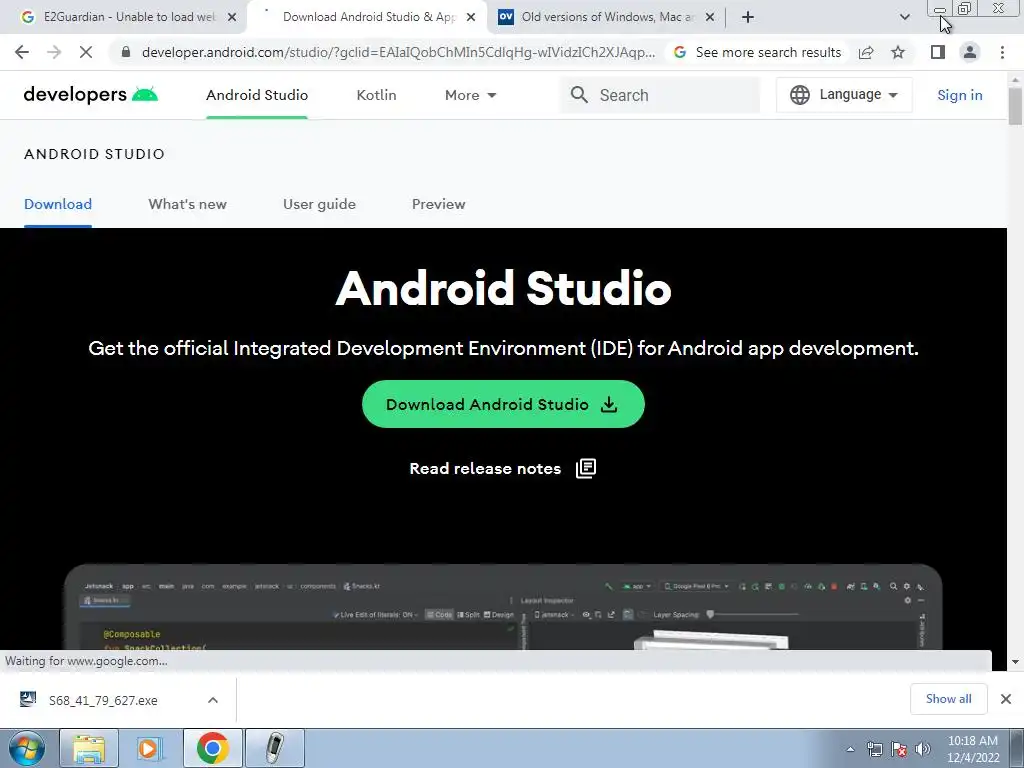Click the Android Studio IDE screenshot
Viewport: 1024px width, 768px height.
click(x=503, y=607)
